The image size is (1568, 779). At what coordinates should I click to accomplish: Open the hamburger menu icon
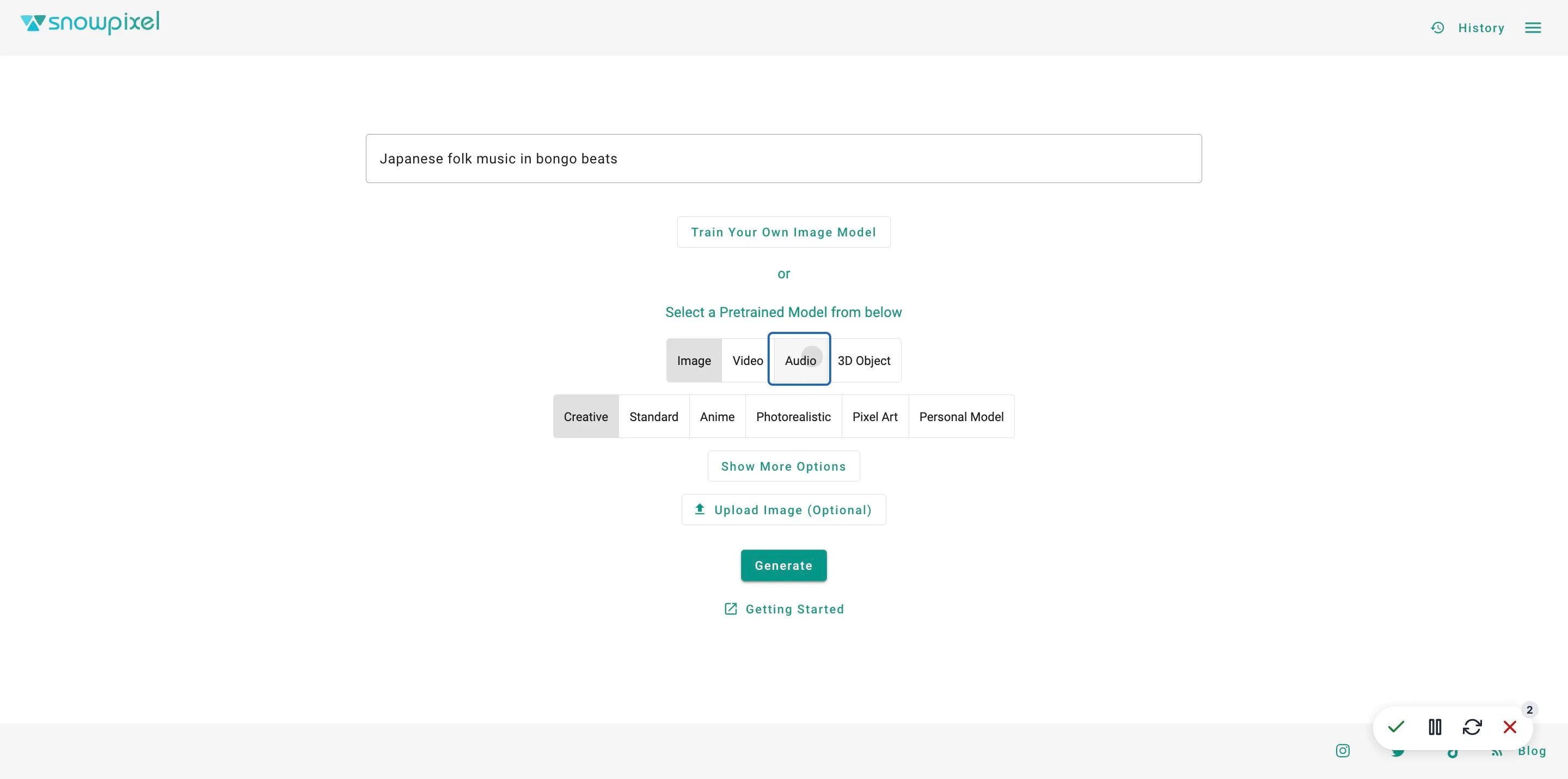pyautogui.click(x=1533, y=28)
